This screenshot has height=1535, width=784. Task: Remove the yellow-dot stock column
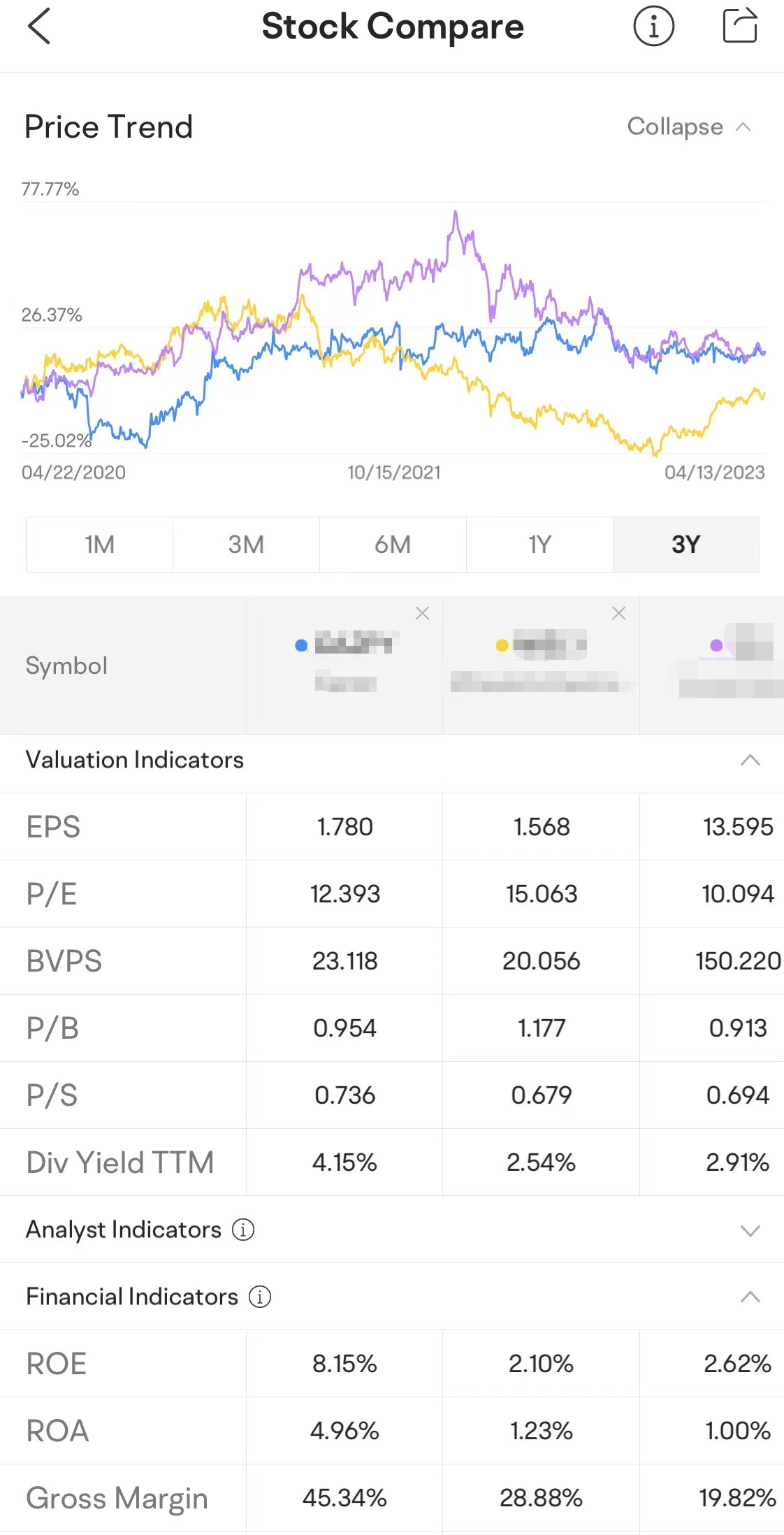coord(618,613)
